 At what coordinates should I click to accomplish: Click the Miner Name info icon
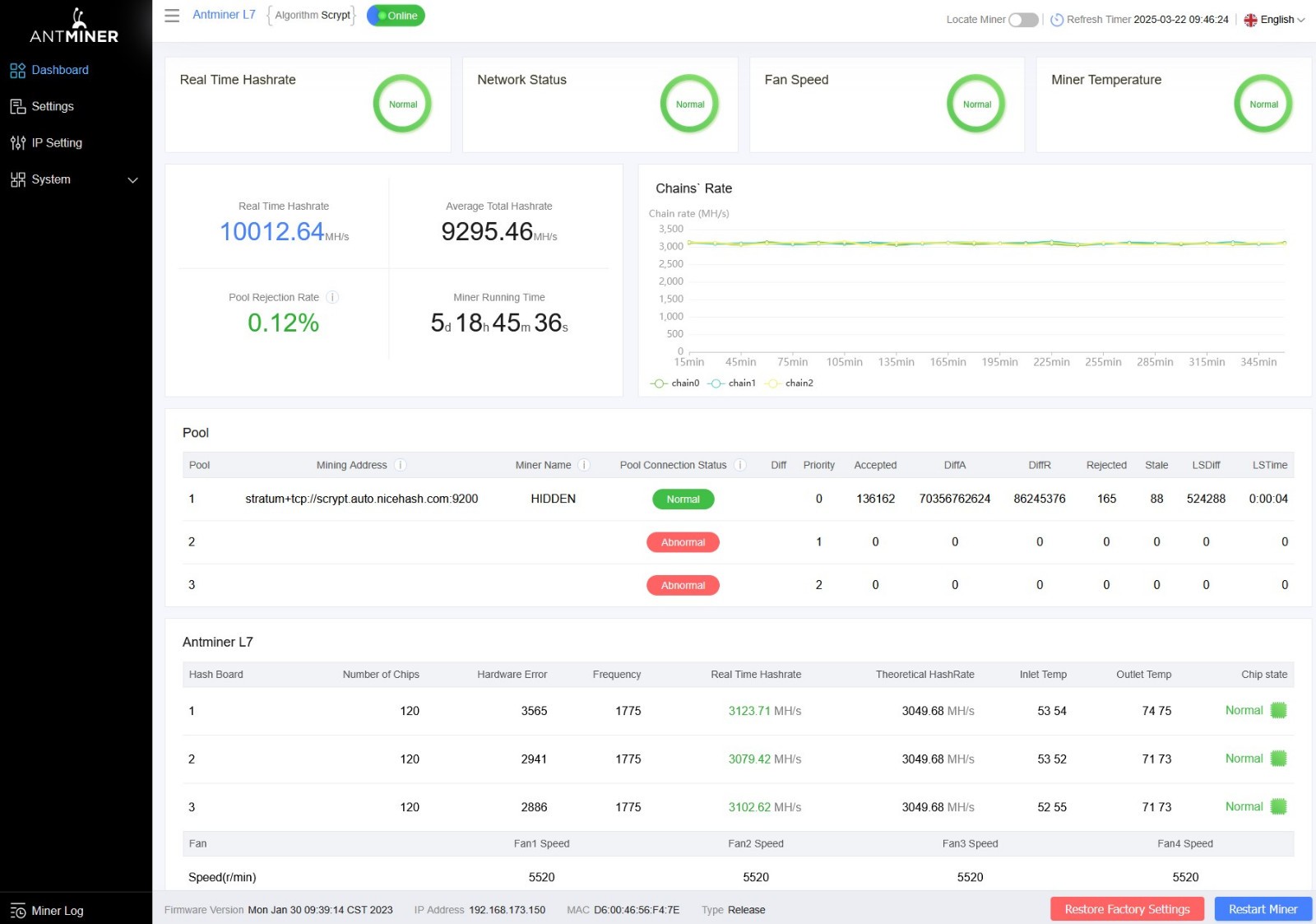click(584, 465)
